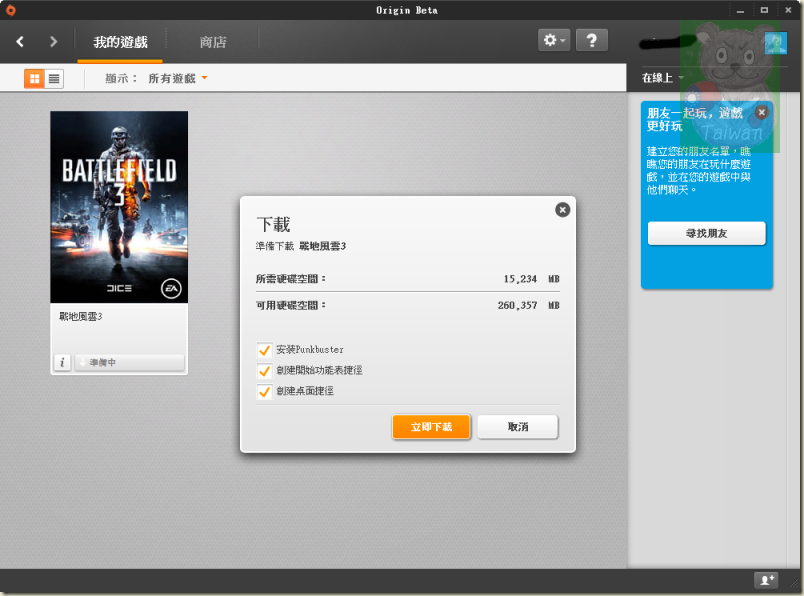This screenshot has width=804, height=596.
Task: Click the 戰地風雲3 game title text
Action: point(81,316)
